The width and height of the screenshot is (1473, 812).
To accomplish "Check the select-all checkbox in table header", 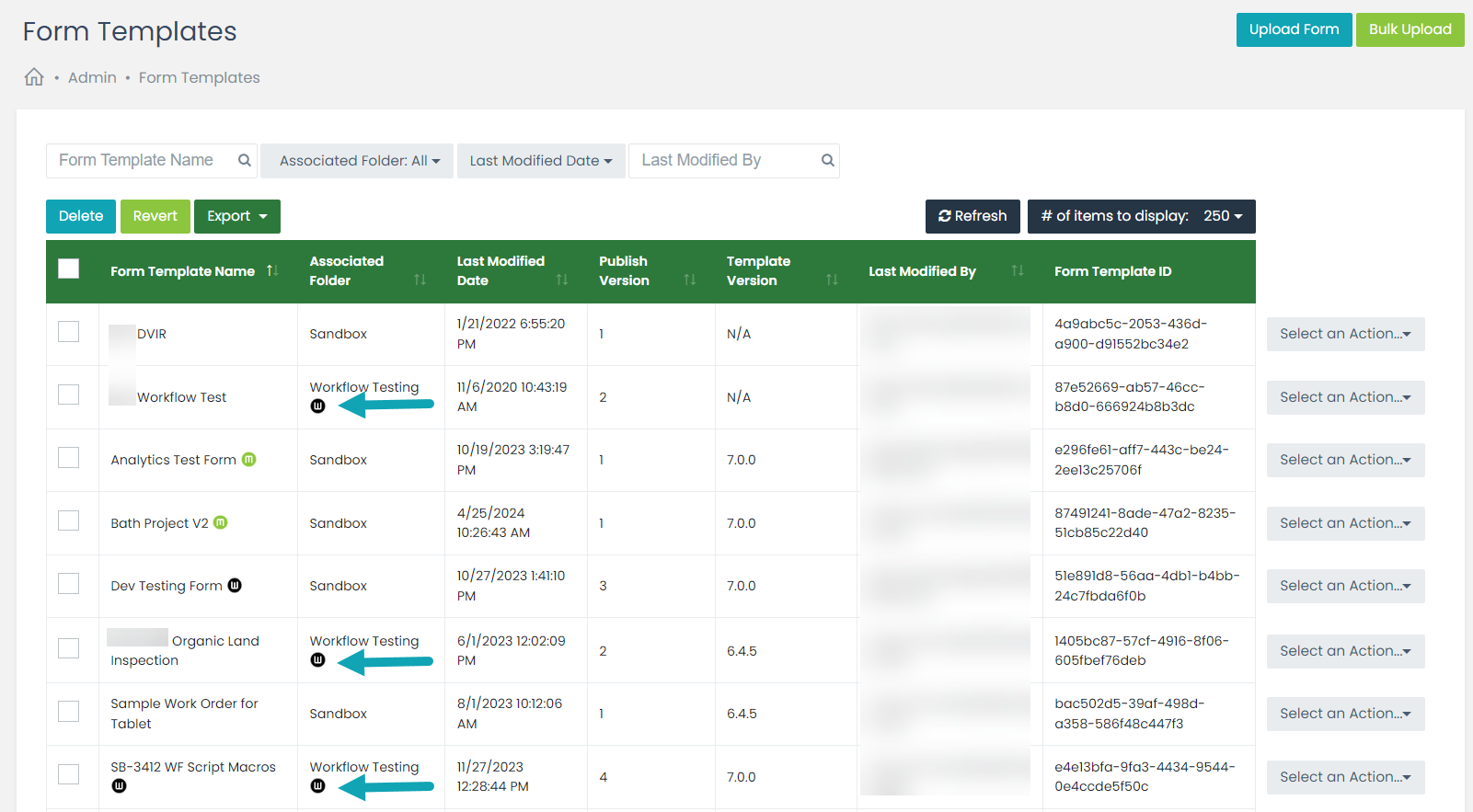I will click(69, 269).
